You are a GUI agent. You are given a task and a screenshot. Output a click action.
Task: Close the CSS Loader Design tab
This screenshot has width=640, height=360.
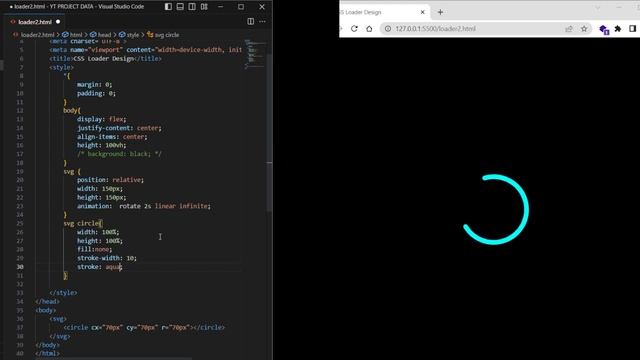[422, 12]
